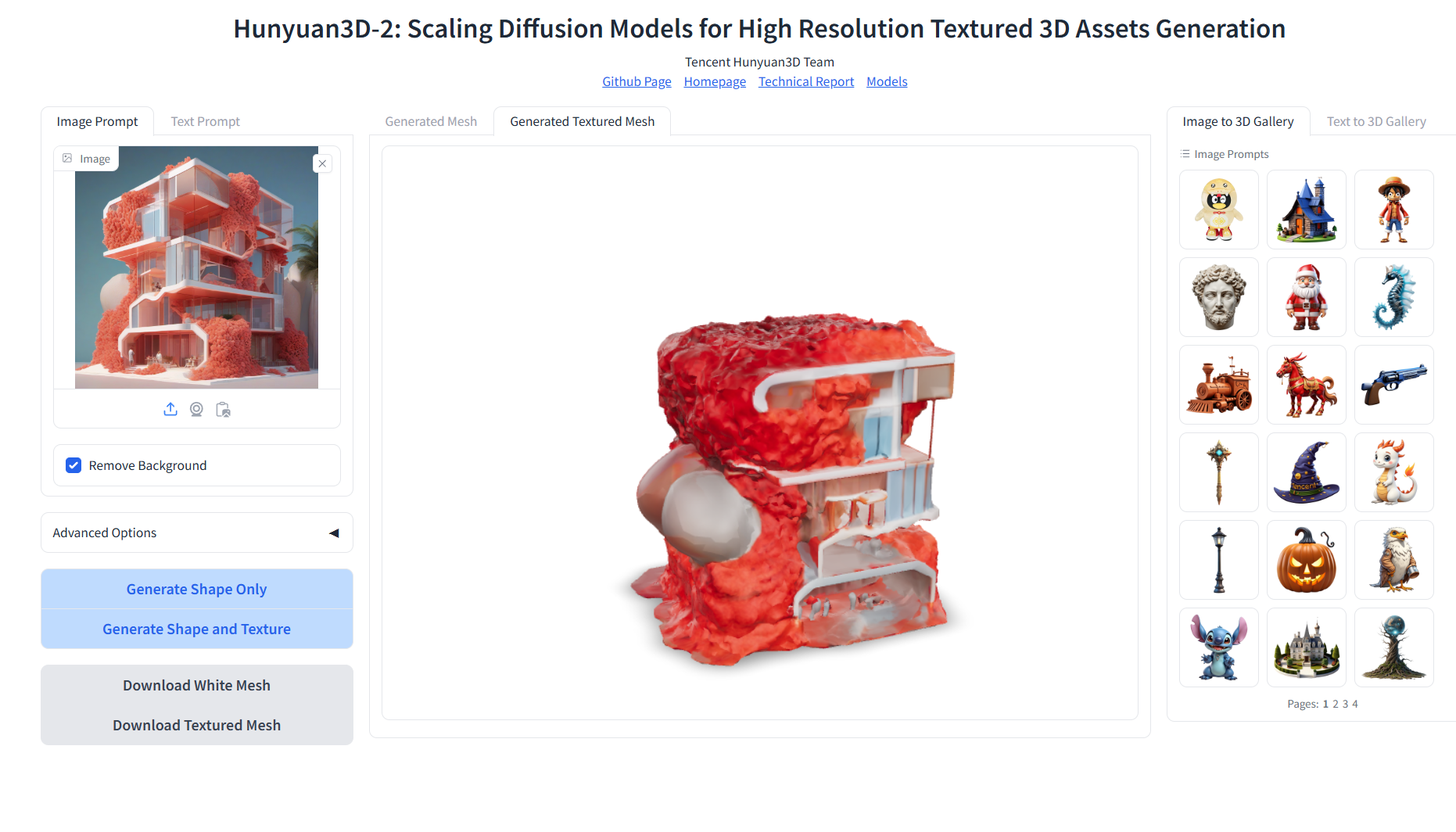Expand the Advanced Options section
The height and width of the screenshot is (832, 1456).
click(197, 533)
